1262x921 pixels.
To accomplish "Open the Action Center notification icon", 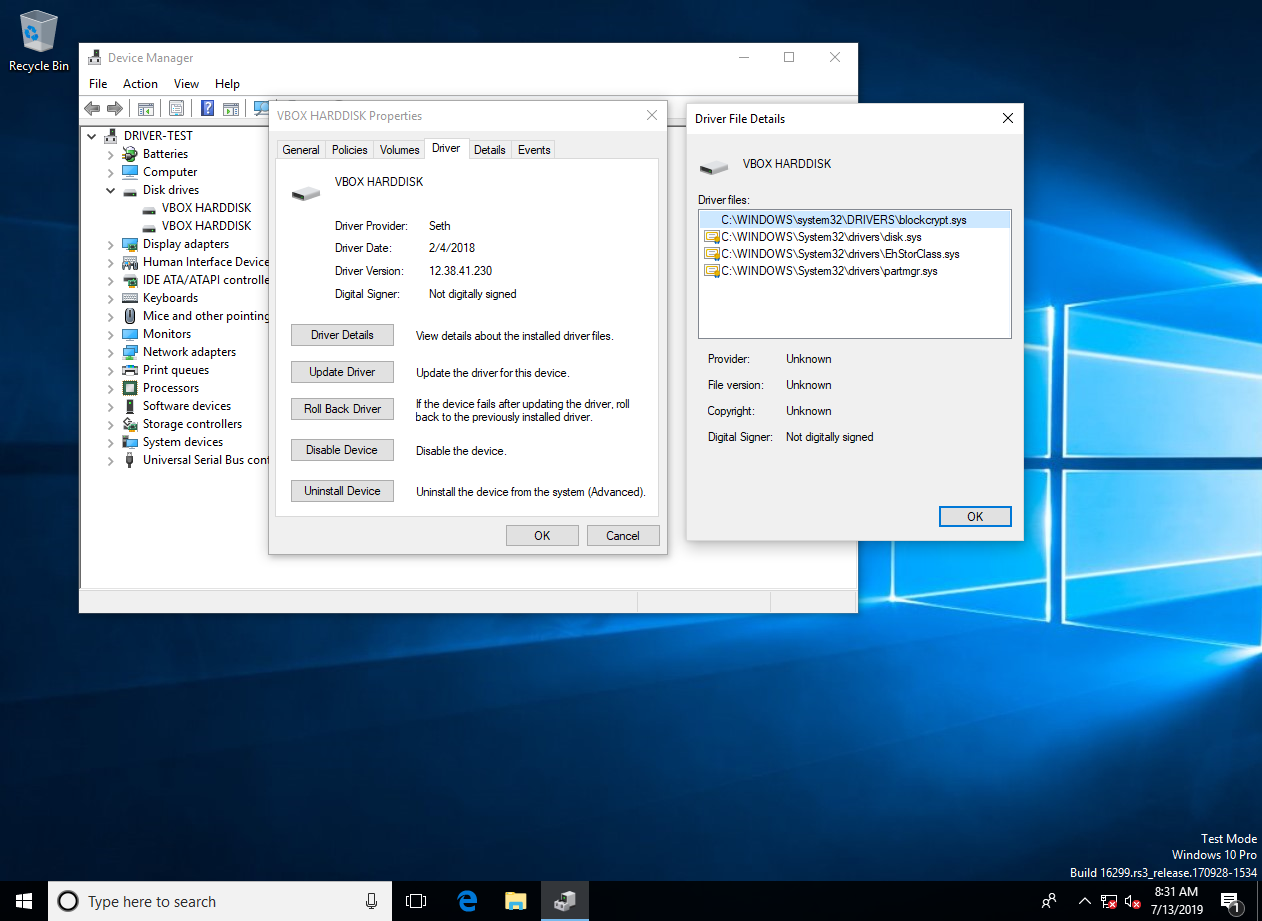I will [x=1230, y=901].
